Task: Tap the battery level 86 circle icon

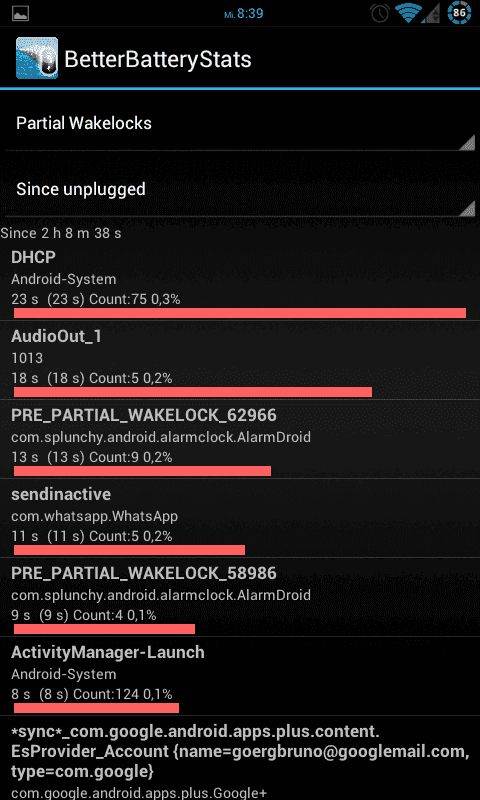Action: (459, 13)
